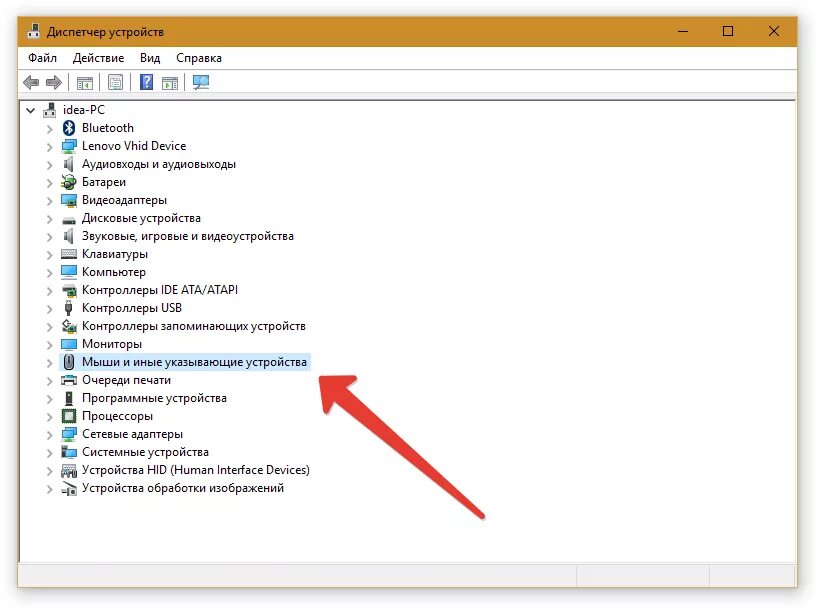819x610 pixels.
Task: Click the Мониторы monitor icon
Action: (69, 344)
